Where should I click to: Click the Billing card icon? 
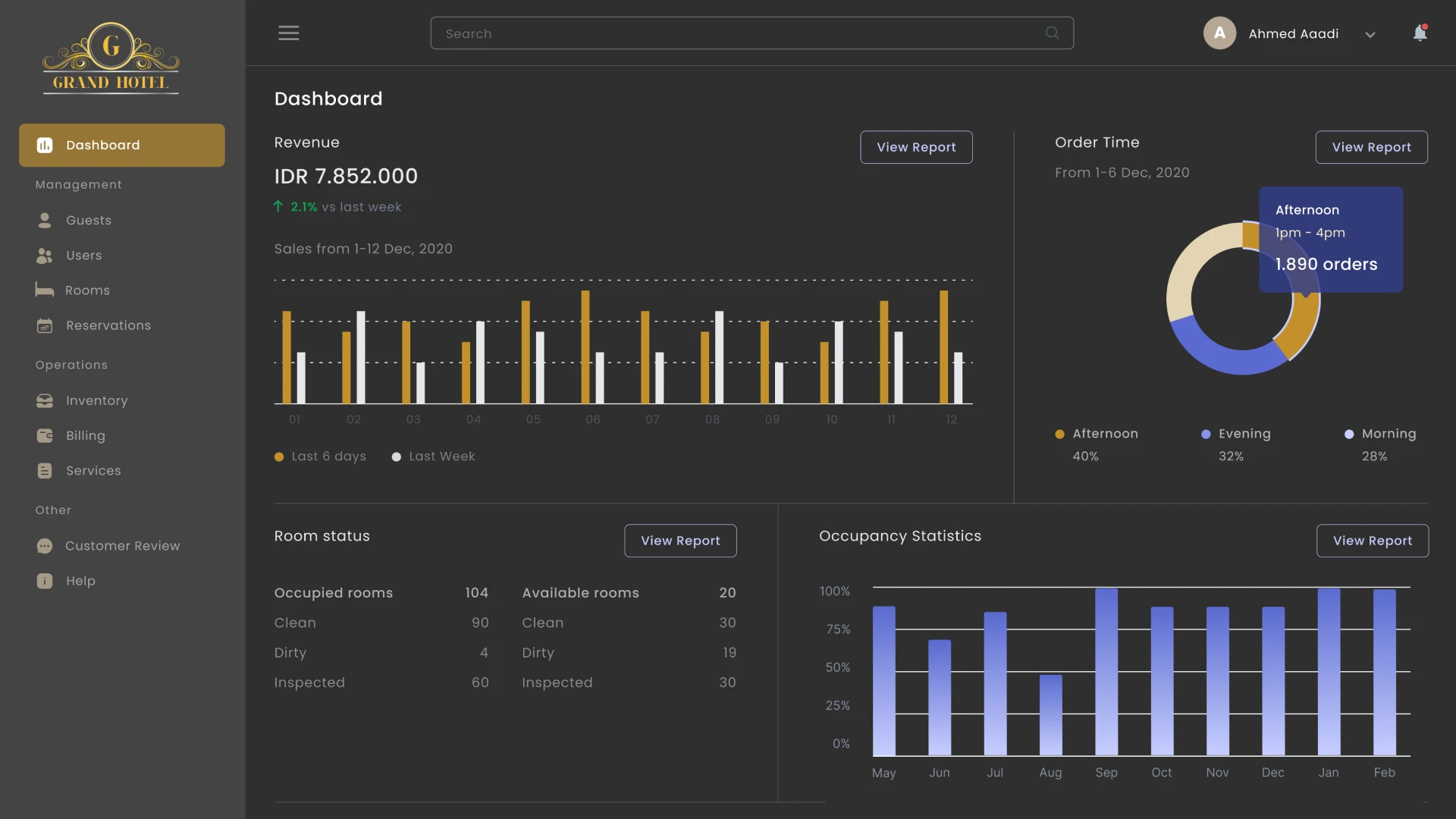(x=45, y=435)
